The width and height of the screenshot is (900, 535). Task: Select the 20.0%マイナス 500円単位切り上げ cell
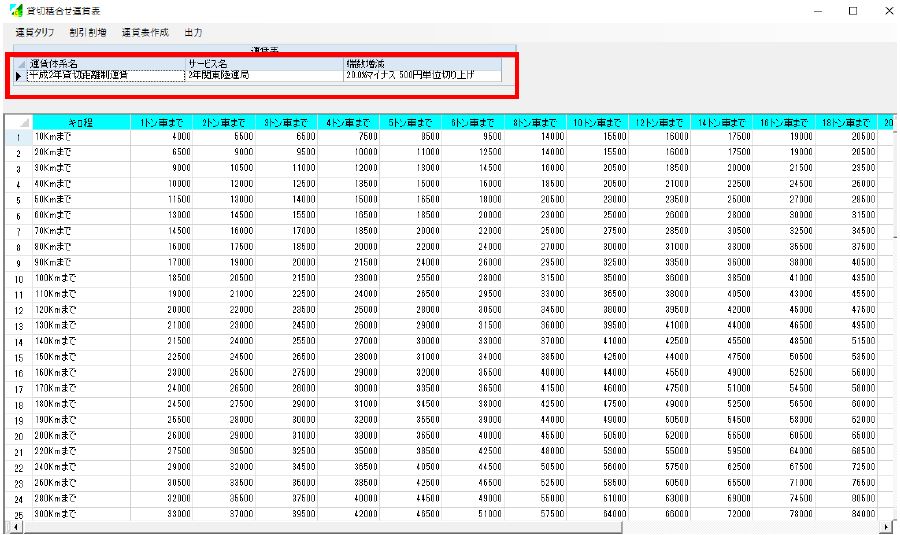422,75
